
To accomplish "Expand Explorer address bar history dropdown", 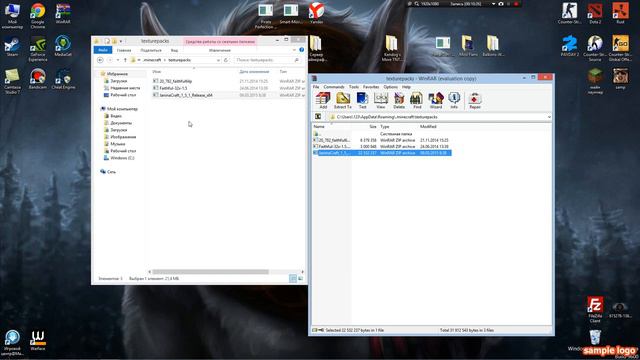I will point(218,60).
